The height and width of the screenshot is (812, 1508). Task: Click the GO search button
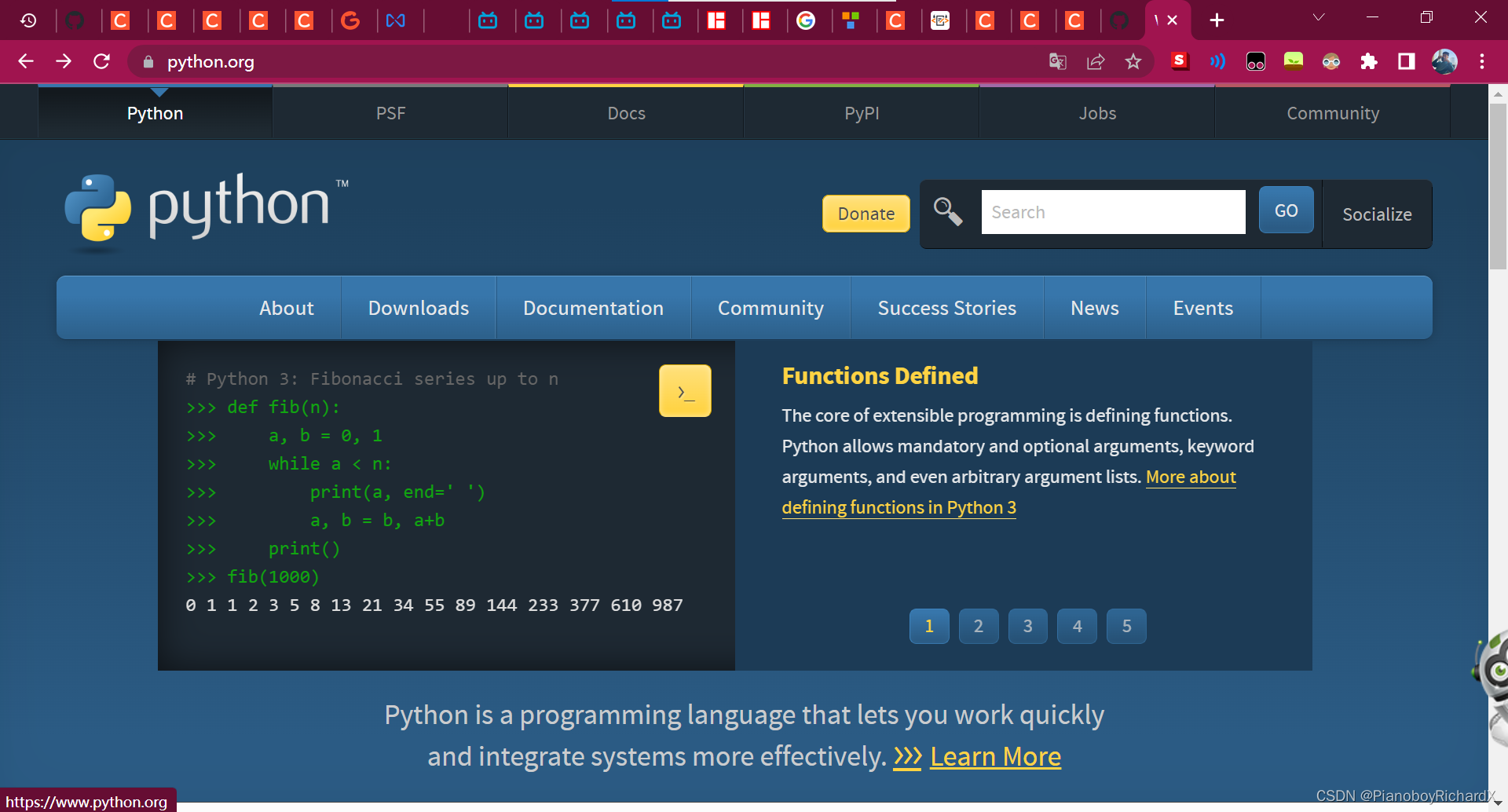[1286, 210]
